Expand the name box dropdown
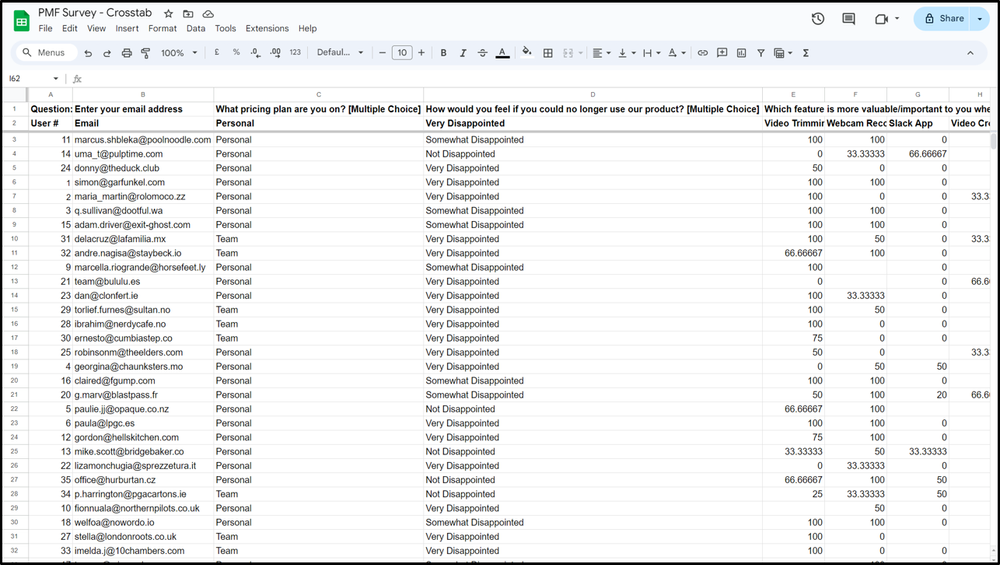The height and width of the screenshot is (565, 1000). click(x=55, y=78)
